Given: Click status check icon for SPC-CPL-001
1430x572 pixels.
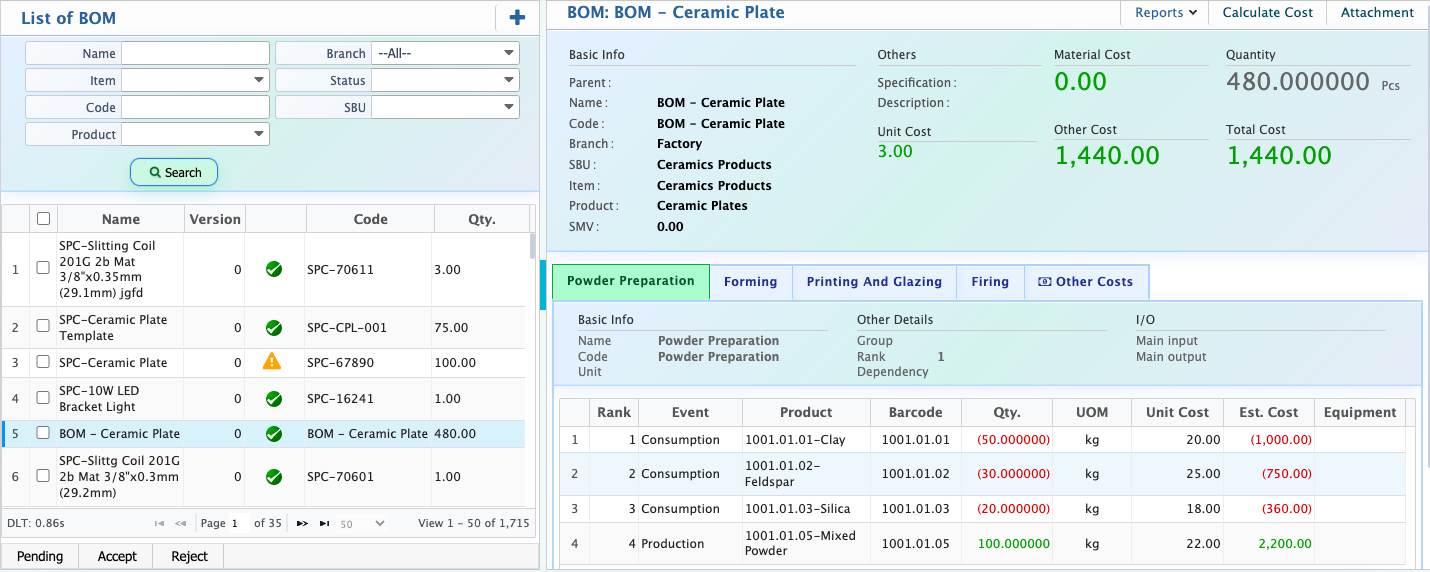Looking at the screenshot, I should click(x=274, y=328).
